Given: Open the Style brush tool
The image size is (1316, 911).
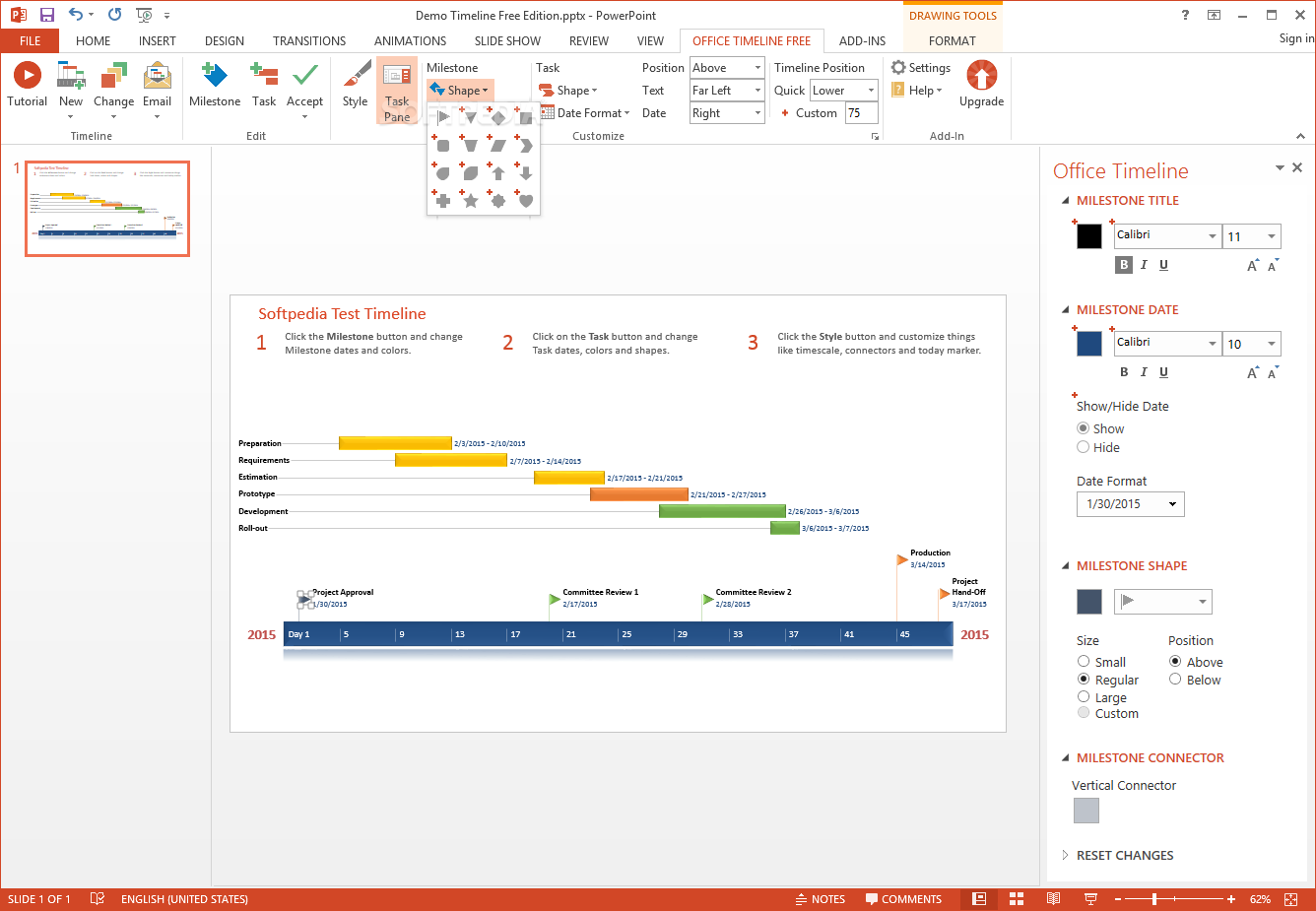Looking at the screenshot, I should 356,84.
